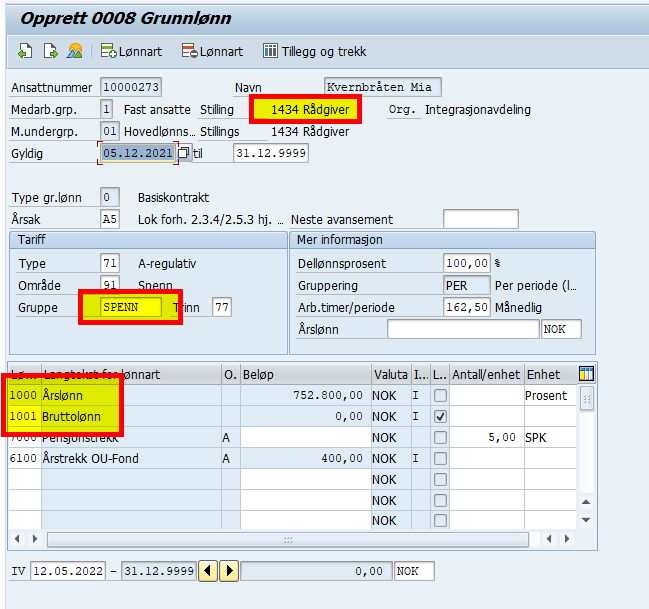Click the Antall/enhet column header

(486, 374)
